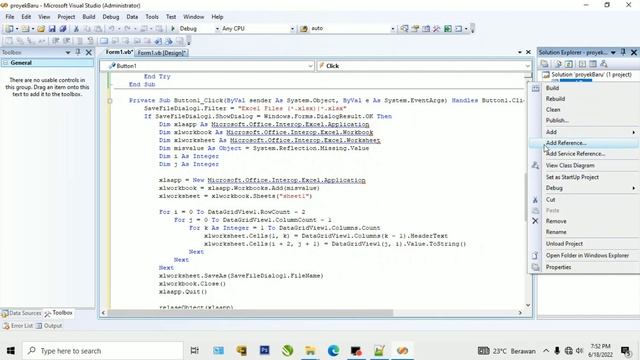Click the Add New Item toolbar icon

(x=25, y=29)
